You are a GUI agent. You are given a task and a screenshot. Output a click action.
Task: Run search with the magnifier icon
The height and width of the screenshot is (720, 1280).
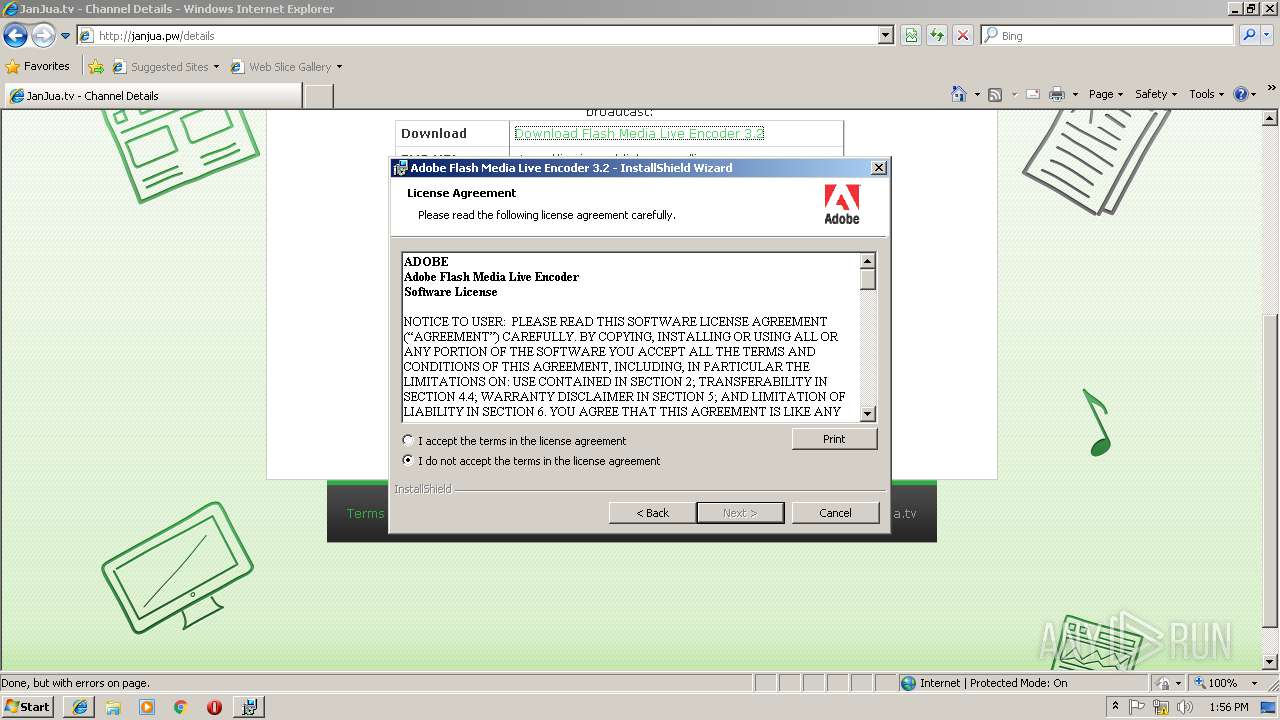click(x=1249, y=35)
